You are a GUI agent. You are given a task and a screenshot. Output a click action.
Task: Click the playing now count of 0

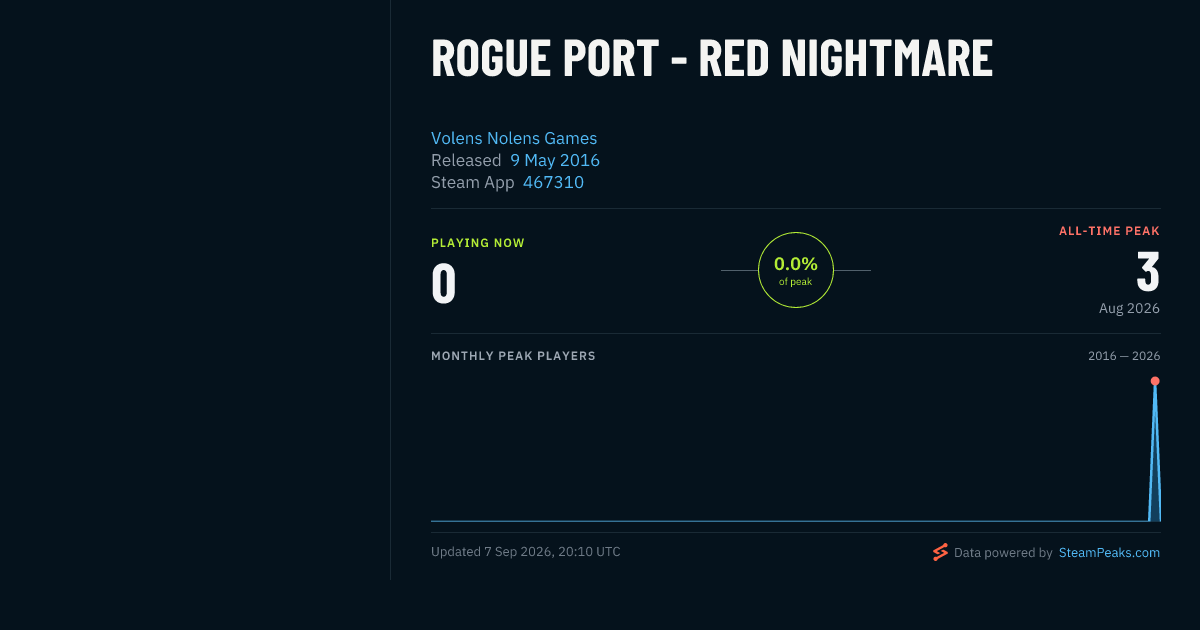pyautogui.click(x=444, y=283)
